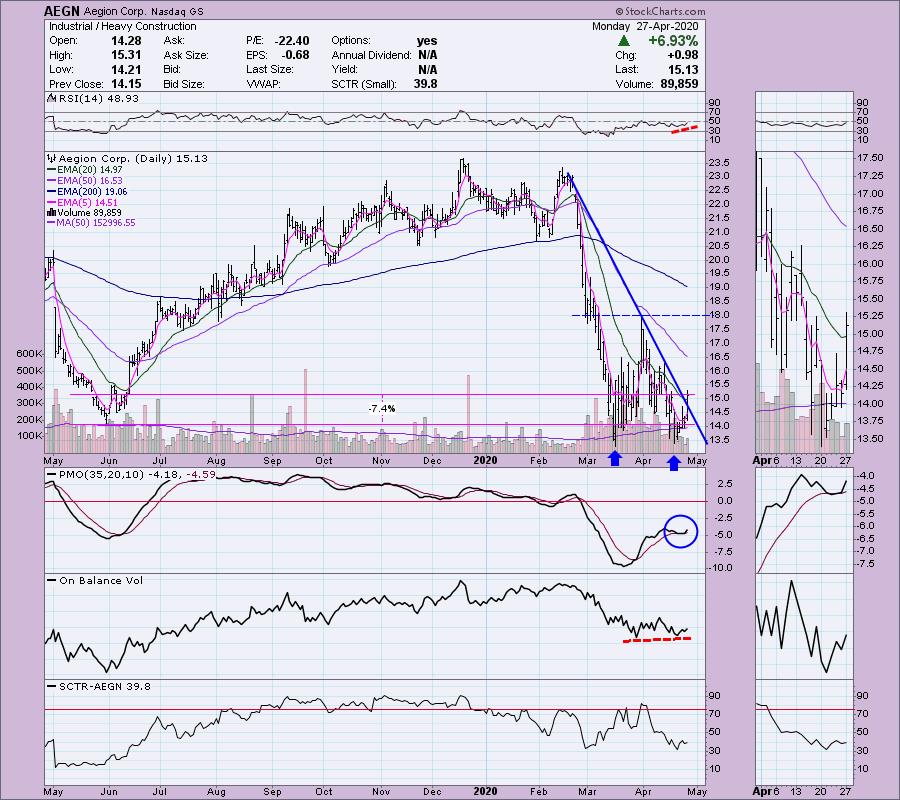Click the 0.0 PMO axis label
Screen dimensions: 900x800
(x=725, y=501)
